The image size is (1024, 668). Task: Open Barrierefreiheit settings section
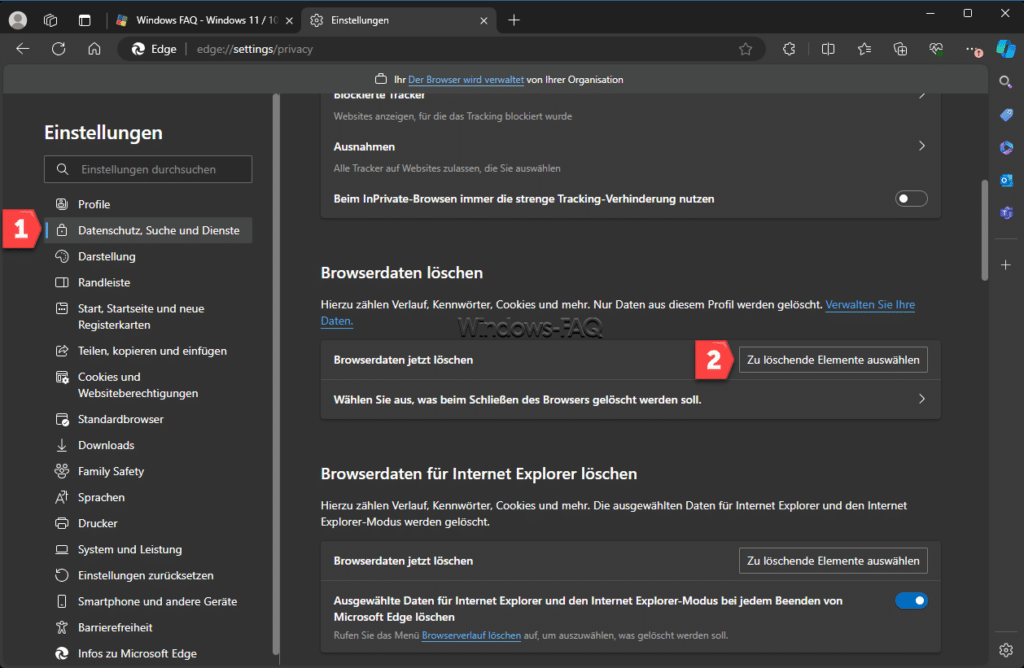(x=149, y=628)
